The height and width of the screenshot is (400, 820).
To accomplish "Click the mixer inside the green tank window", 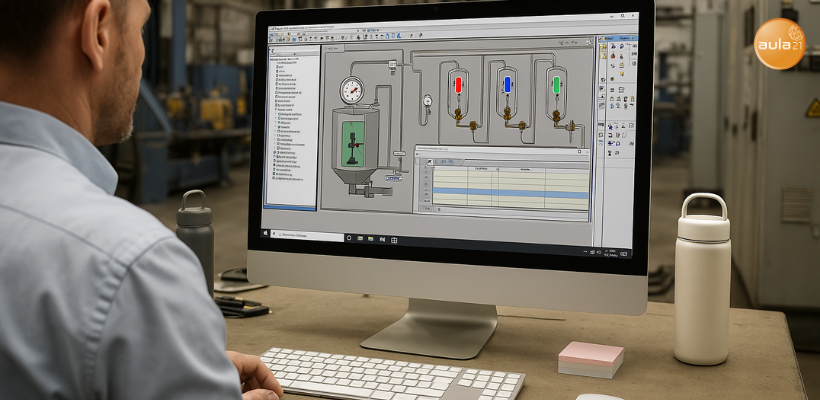I will 354,148.
